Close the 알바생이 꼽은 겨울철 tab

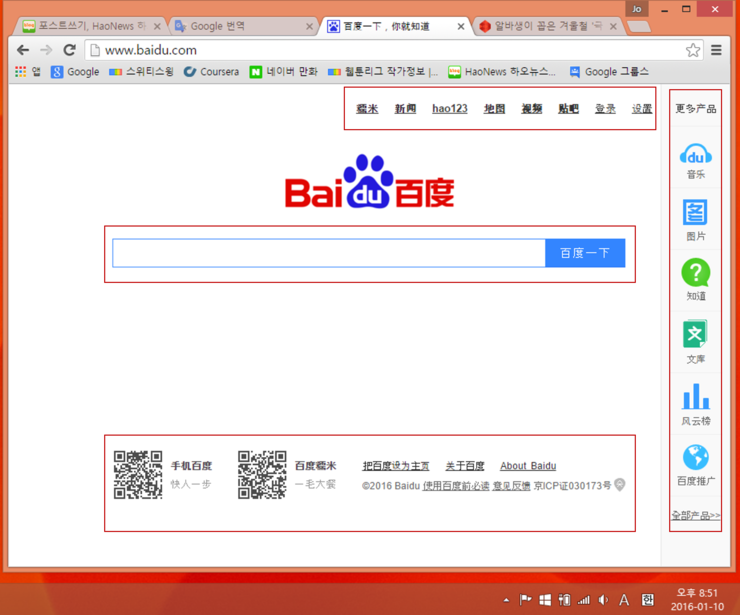(613, 26)
